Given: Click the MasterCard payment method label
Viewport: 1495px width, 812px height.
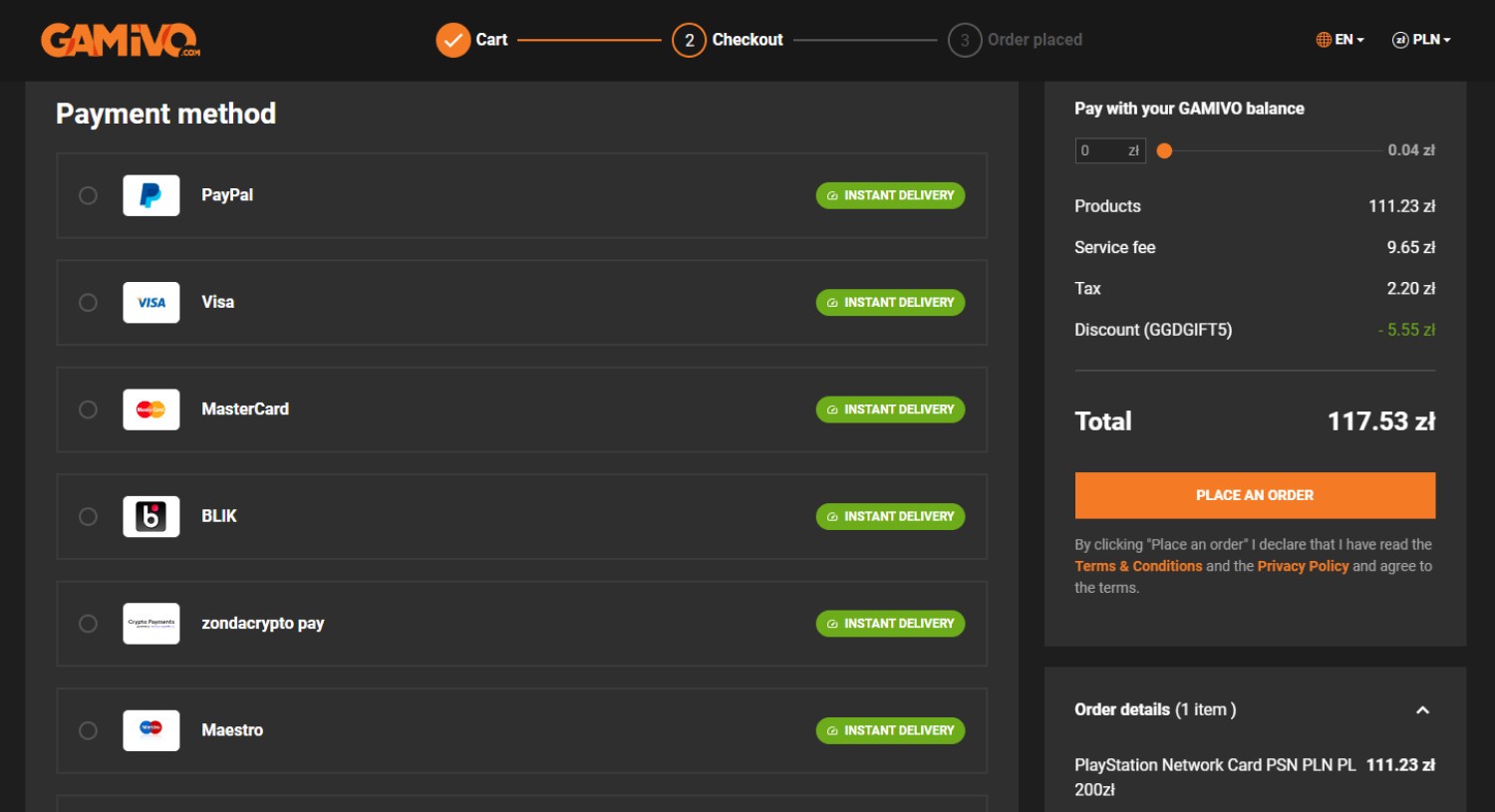Looking at the screenshot, I should point(245,409).
